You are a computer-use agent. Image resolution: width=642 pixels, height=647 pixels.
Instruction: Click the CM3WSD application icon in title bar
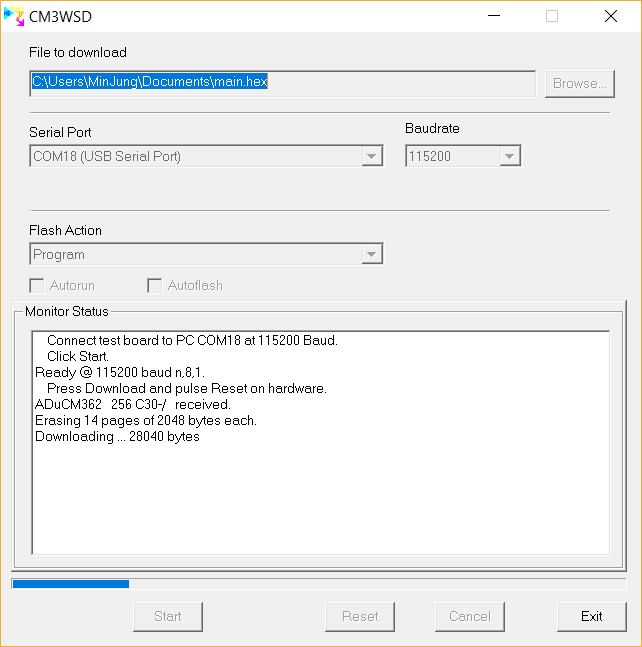(x=14, y=17)
